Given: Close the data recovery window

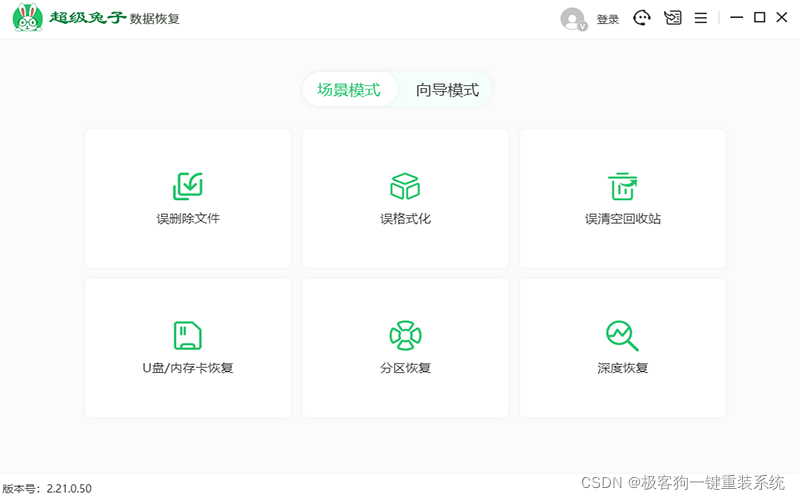Looking at the screenshot, I should (x=782, y=17).
